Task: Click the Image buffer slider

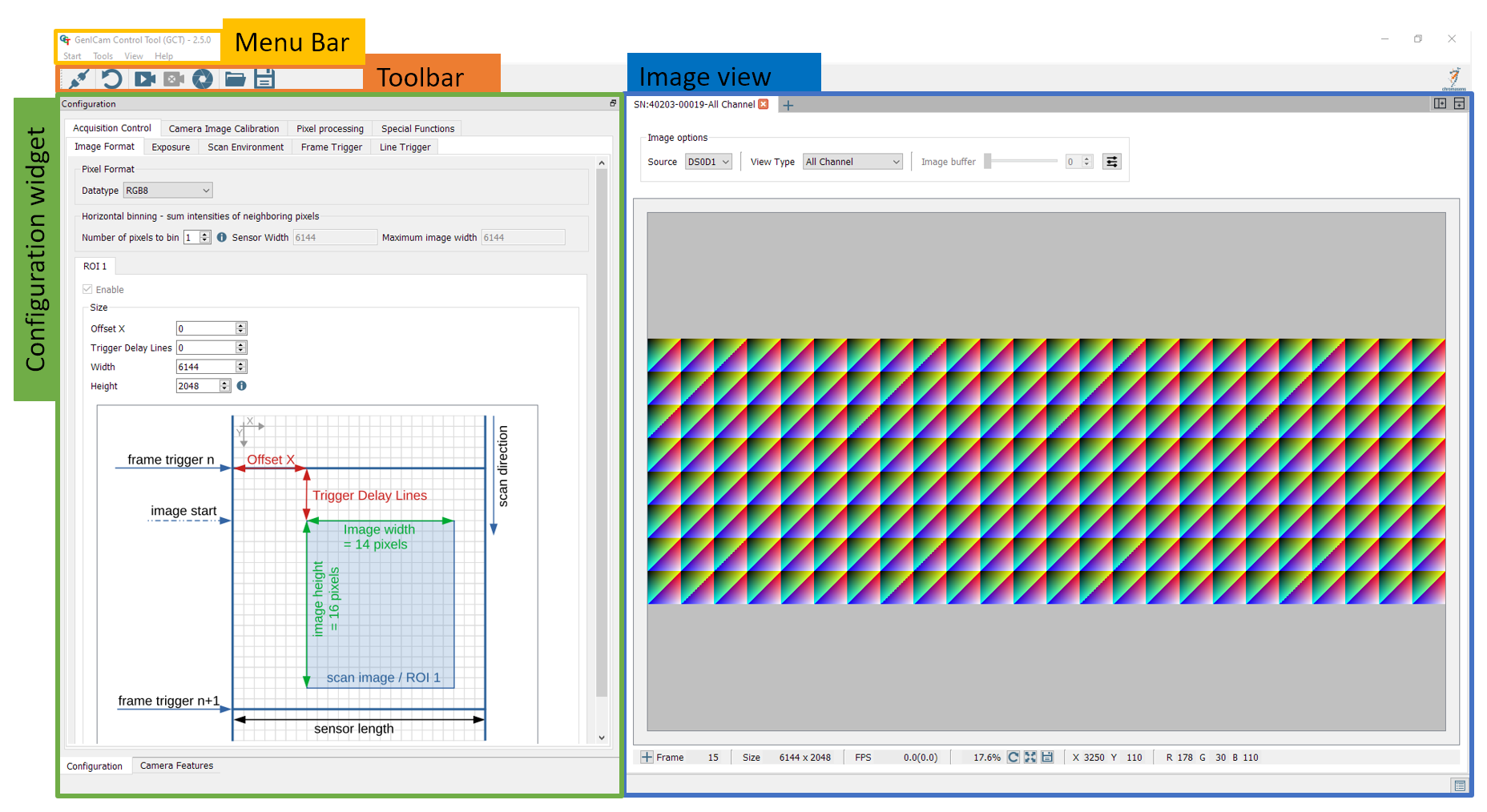Action: coord(1022,161)
